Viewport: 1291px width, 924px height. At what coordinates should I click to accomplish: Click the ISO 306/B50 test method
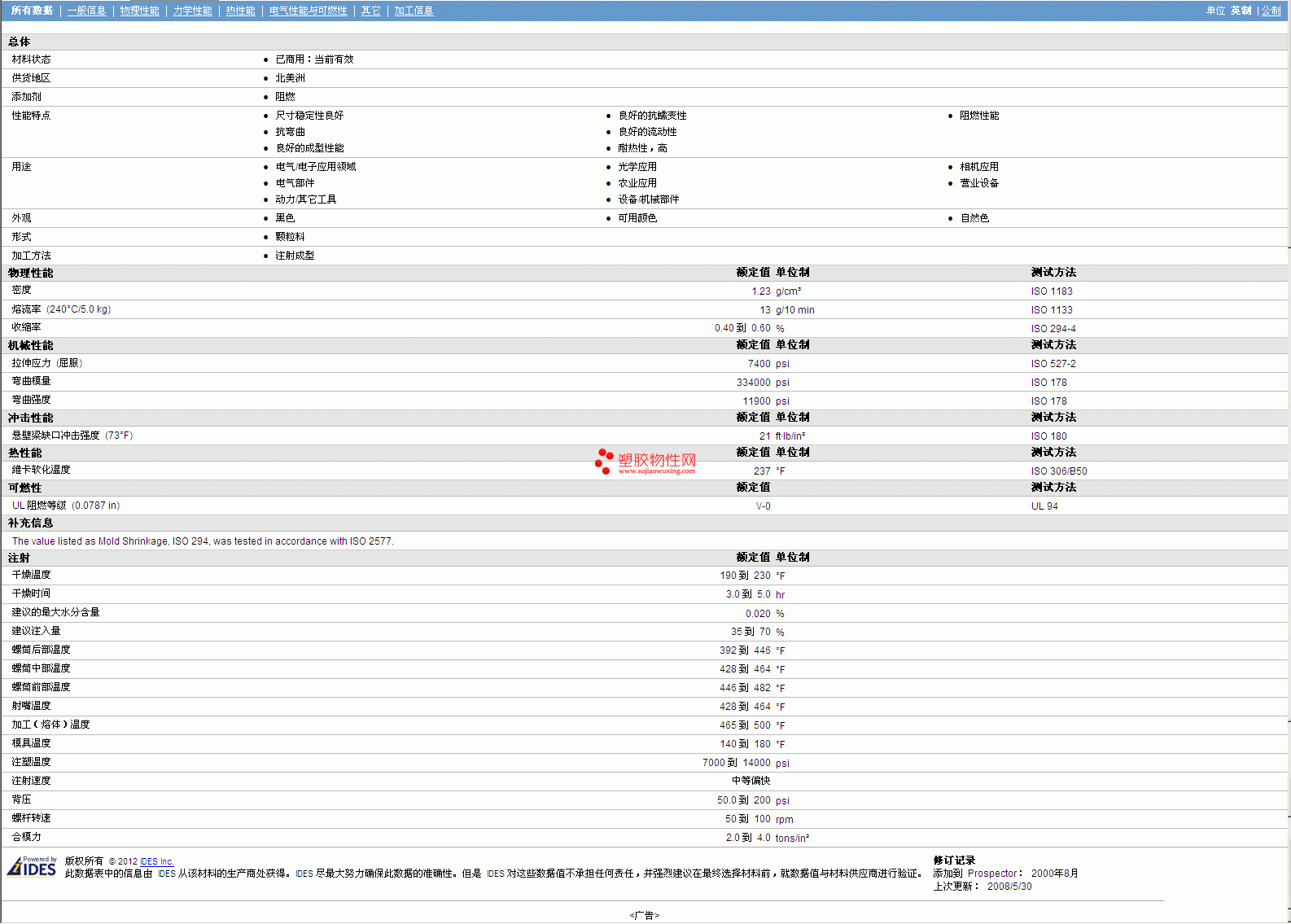pos(1059,471)
